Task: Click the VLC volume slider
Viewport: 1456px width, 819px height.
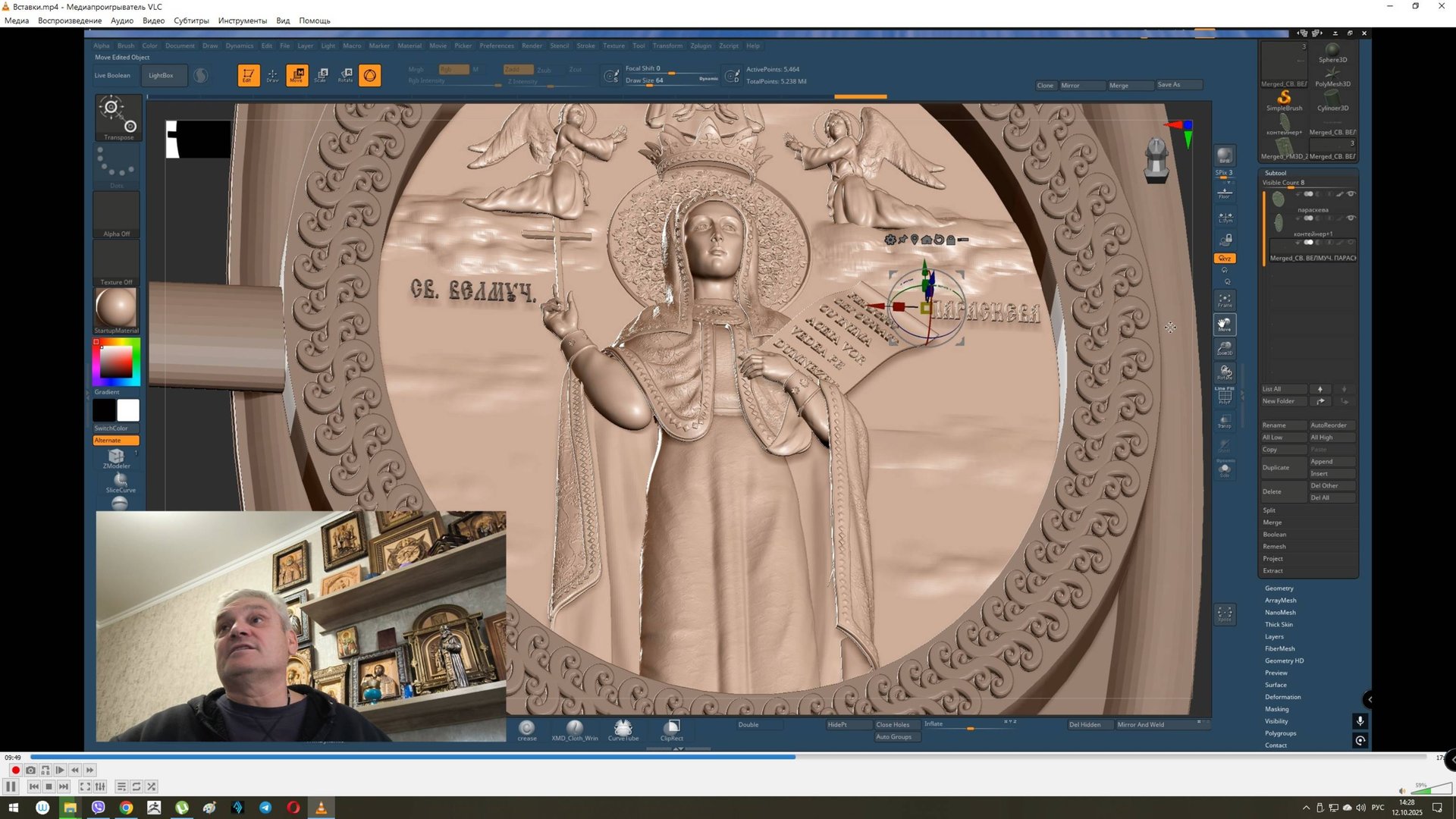Action: (x=1429, y=790)
